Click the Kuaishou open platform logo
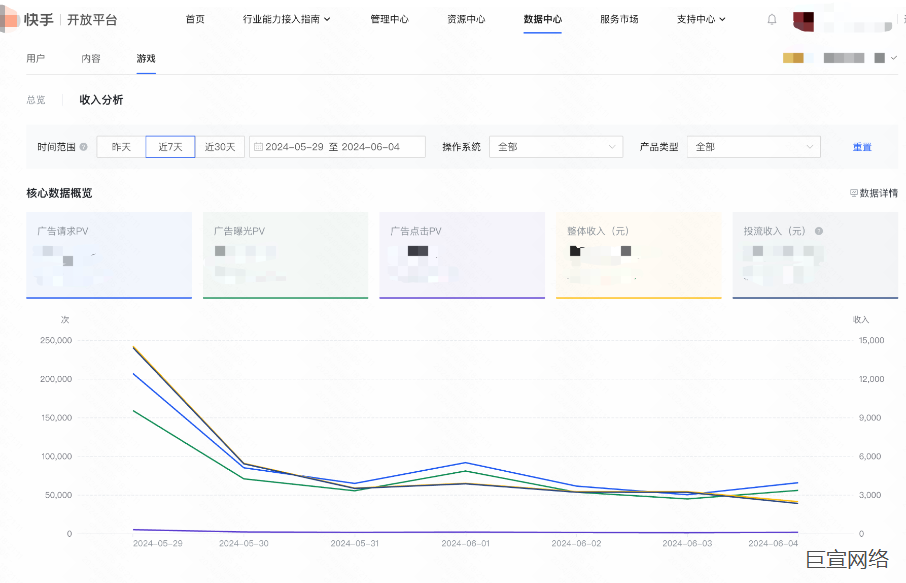Image resolution: width=906 pixels, height=583 pixels. click(x=60, y=20)
